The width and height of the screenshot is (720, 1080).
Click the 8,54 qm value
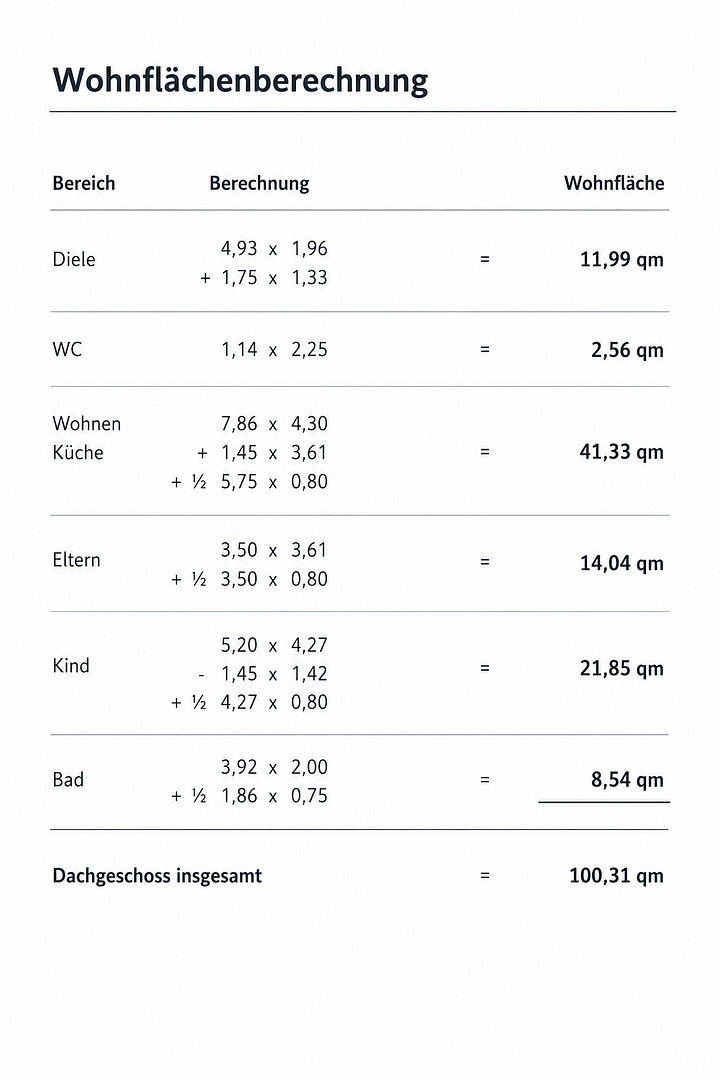tap(627, 780)
